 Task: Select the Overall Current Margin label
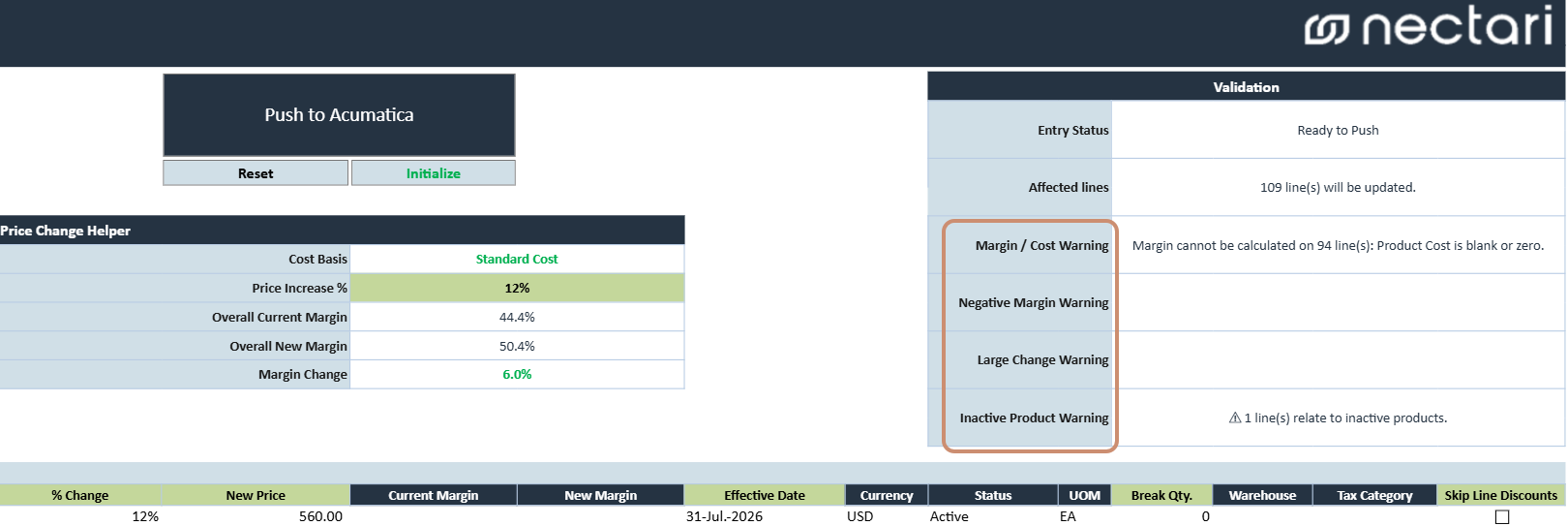point(280,317)
